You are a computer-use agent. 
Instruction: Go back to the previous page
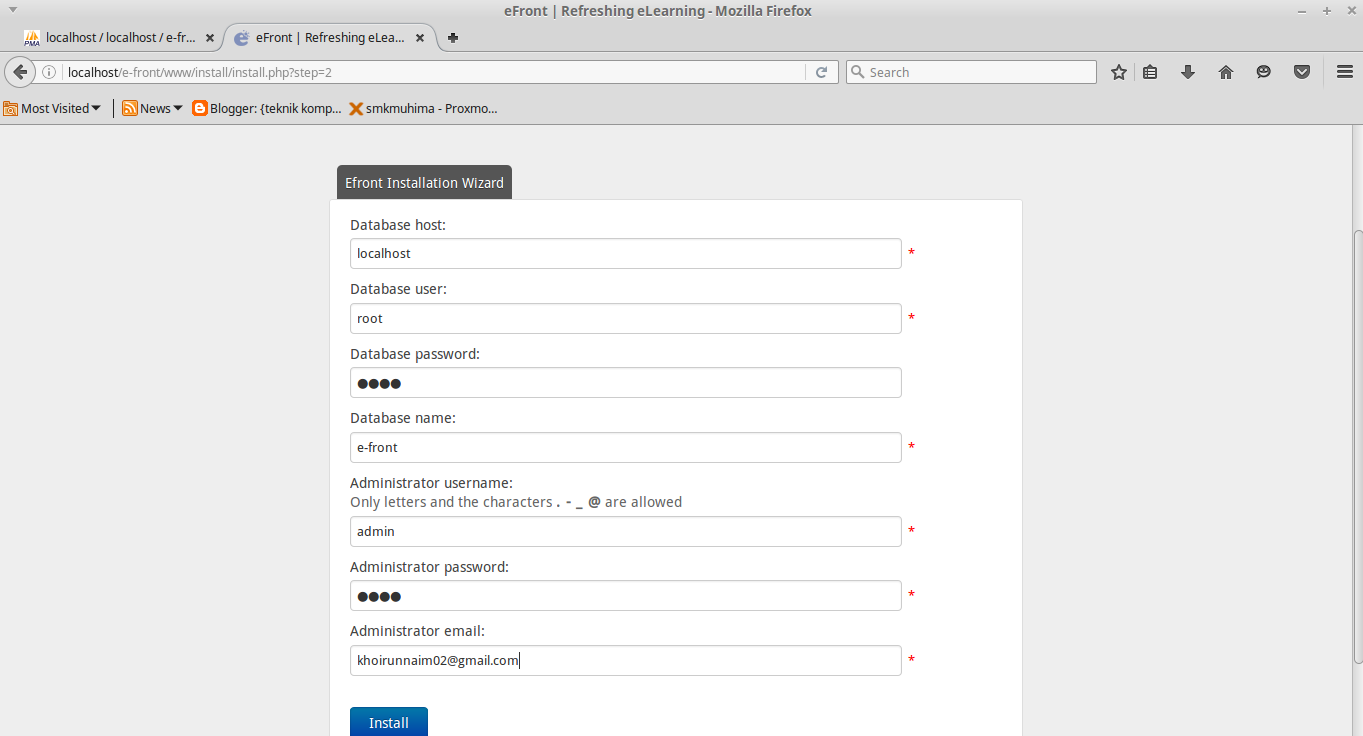click(20, 72)
